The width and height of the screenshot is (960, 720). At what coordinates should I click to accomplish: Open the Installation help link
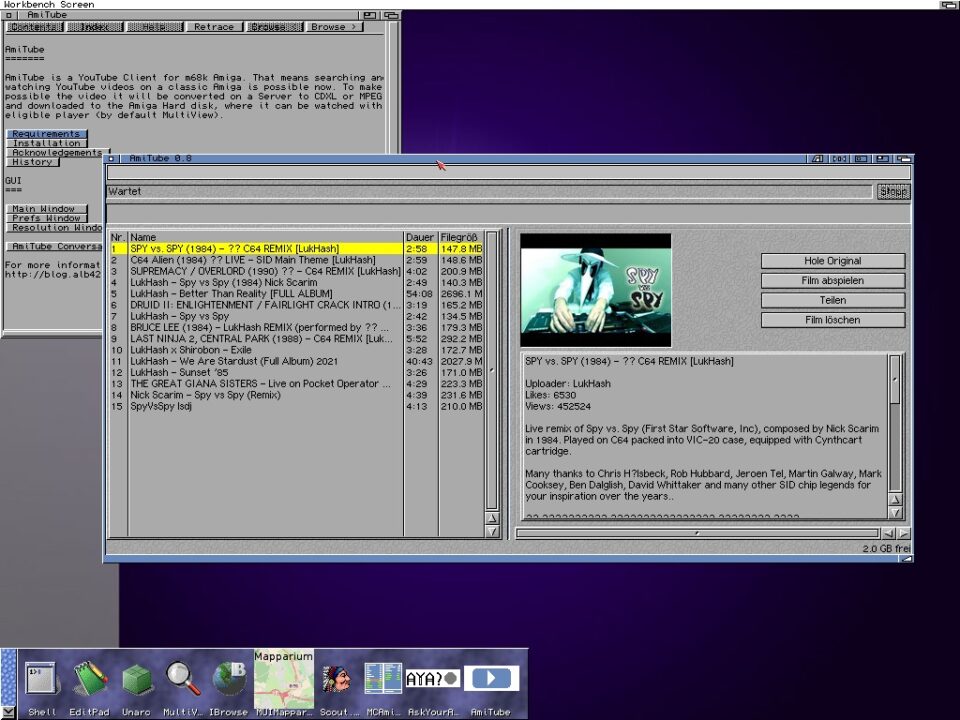47,143
